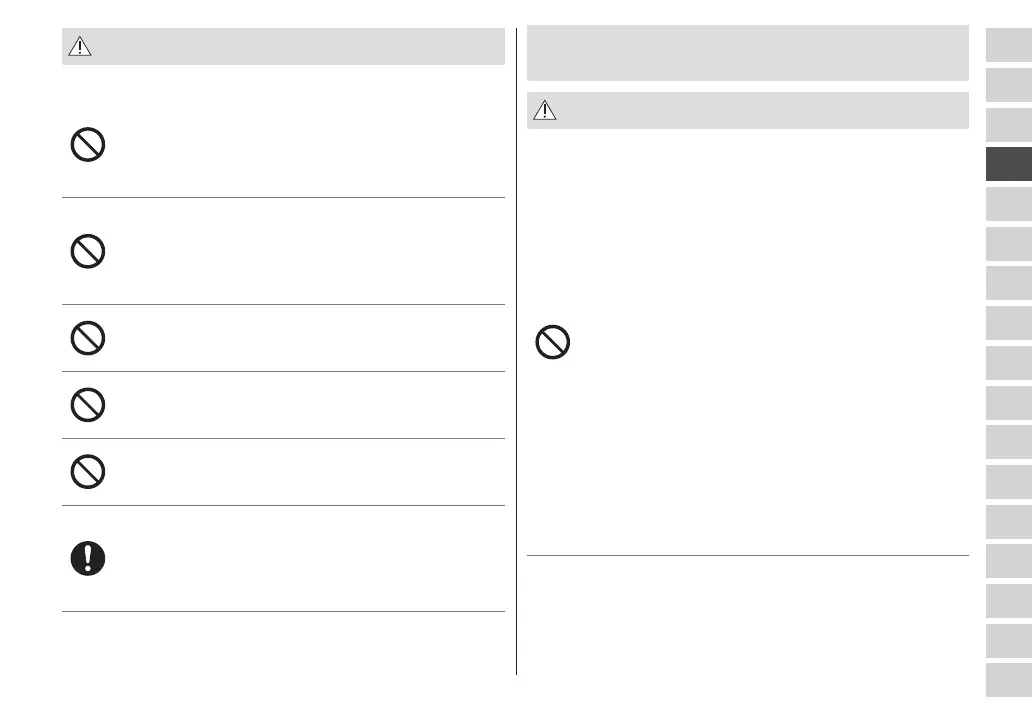Select the second-to-last side index tab

[1008, 640]
